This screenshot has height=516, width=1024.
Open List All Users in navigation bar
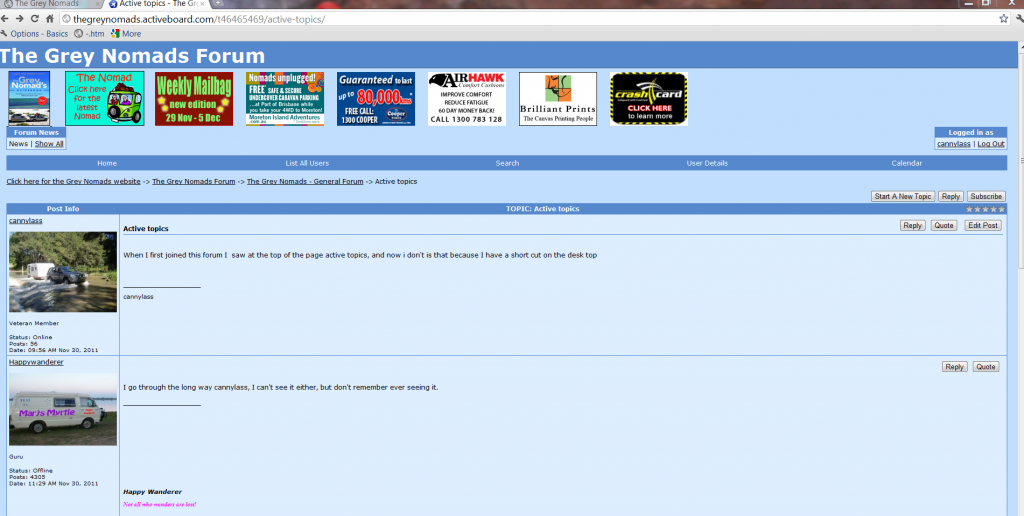pos(307,163)
